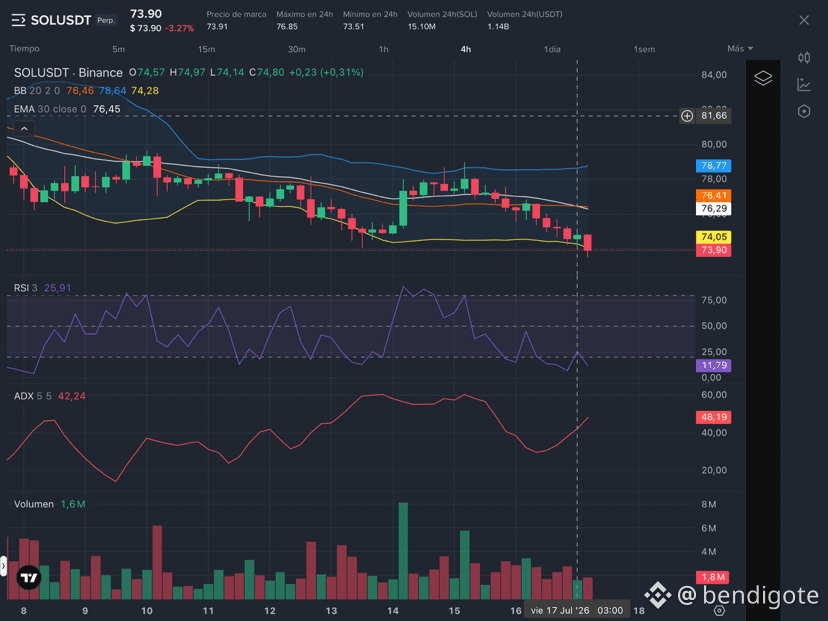Click the 74,05 yellow price label
Image resolution: width=828 pixels, height=621 pixels.
(713, 237)
